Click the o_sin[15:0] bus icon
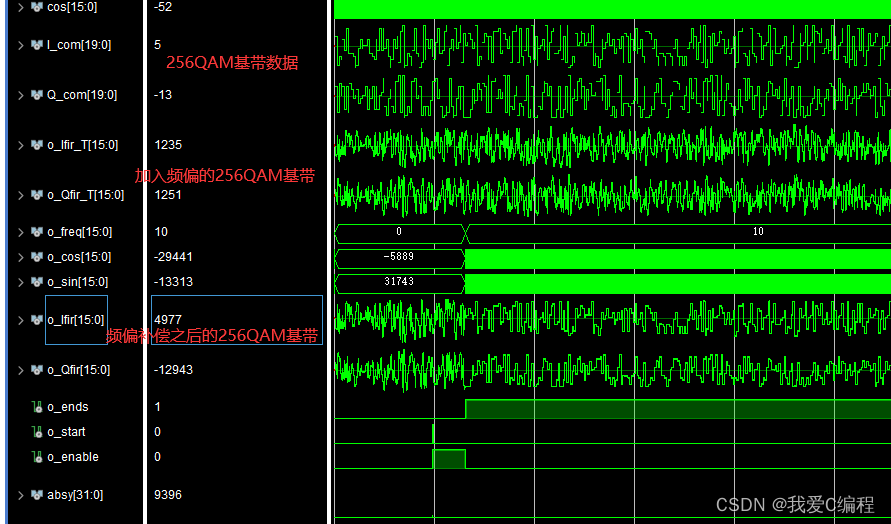 [x=37, y=282]
